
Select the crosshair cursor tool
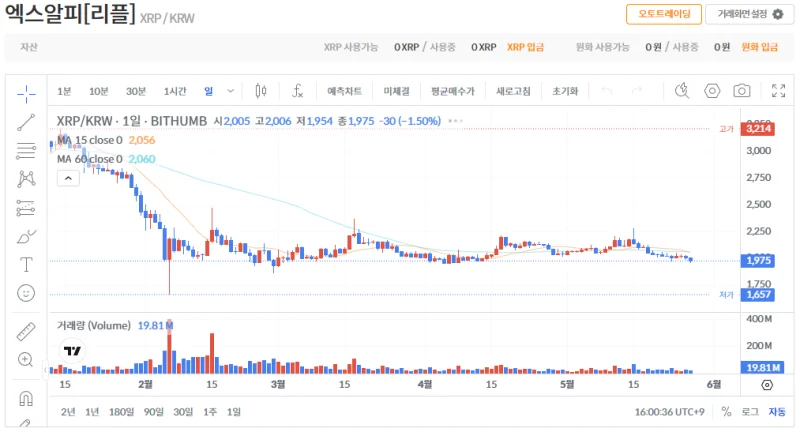pyautogui.click(x=26, y=94)
